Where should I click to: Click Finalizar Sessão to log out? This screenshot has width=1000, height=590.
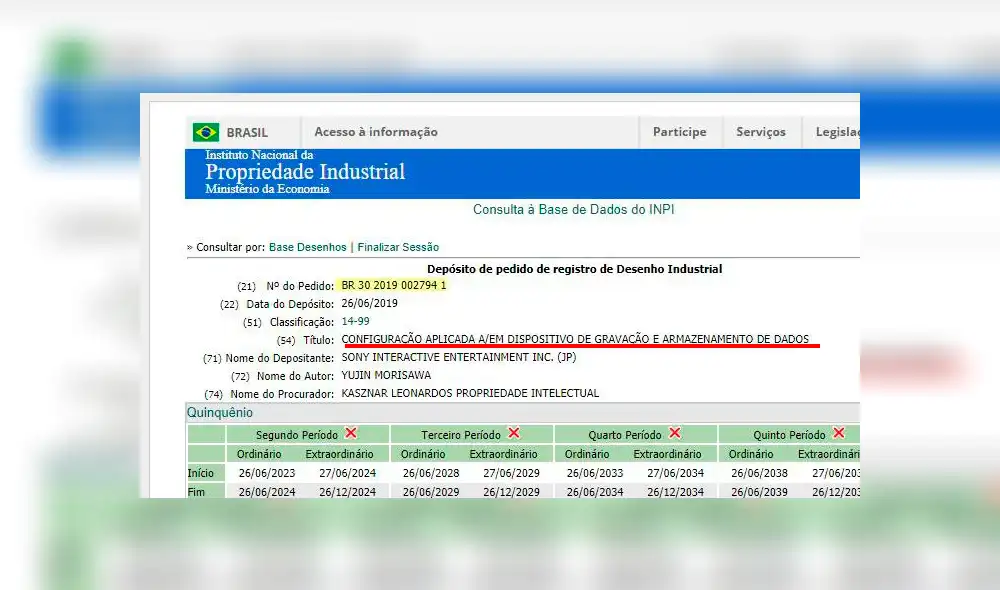[398, 247]
